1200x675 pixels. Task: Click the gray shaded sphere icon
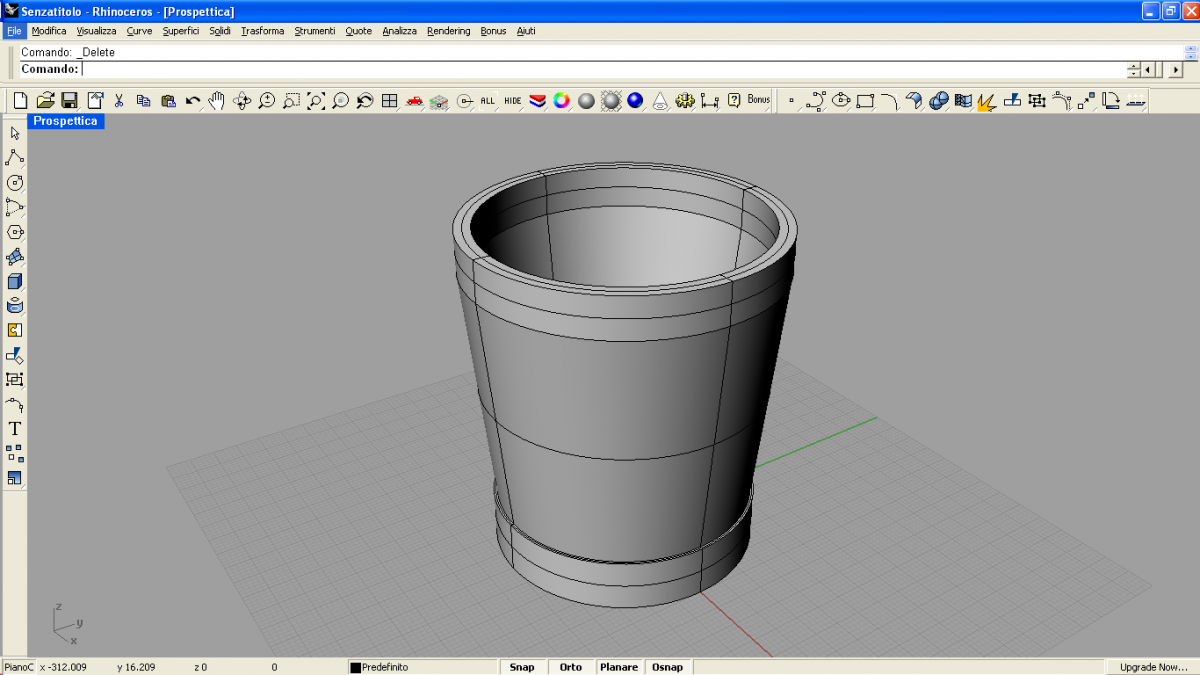click(586, 100)
